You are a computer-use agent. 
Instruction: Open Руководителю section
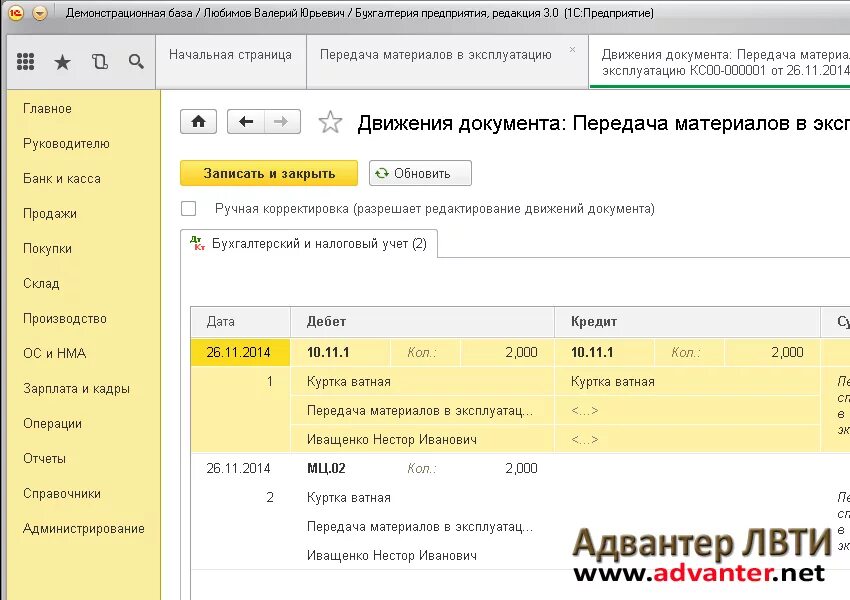point(66,144)
